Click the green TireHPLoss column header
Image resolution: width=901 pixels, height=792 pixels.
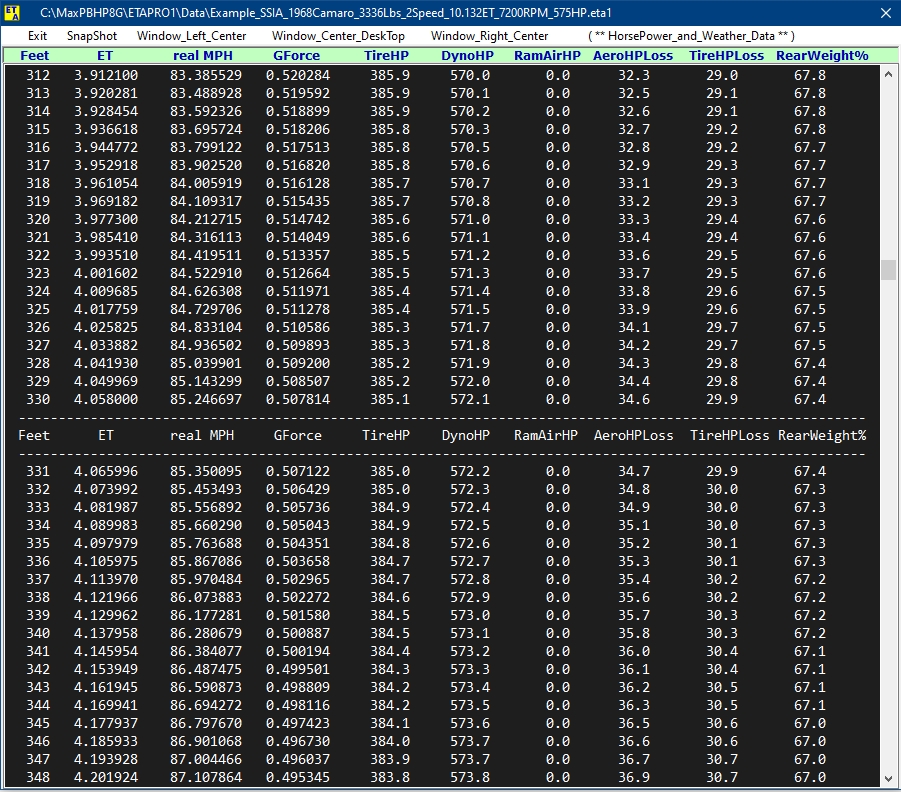[726, 56]
